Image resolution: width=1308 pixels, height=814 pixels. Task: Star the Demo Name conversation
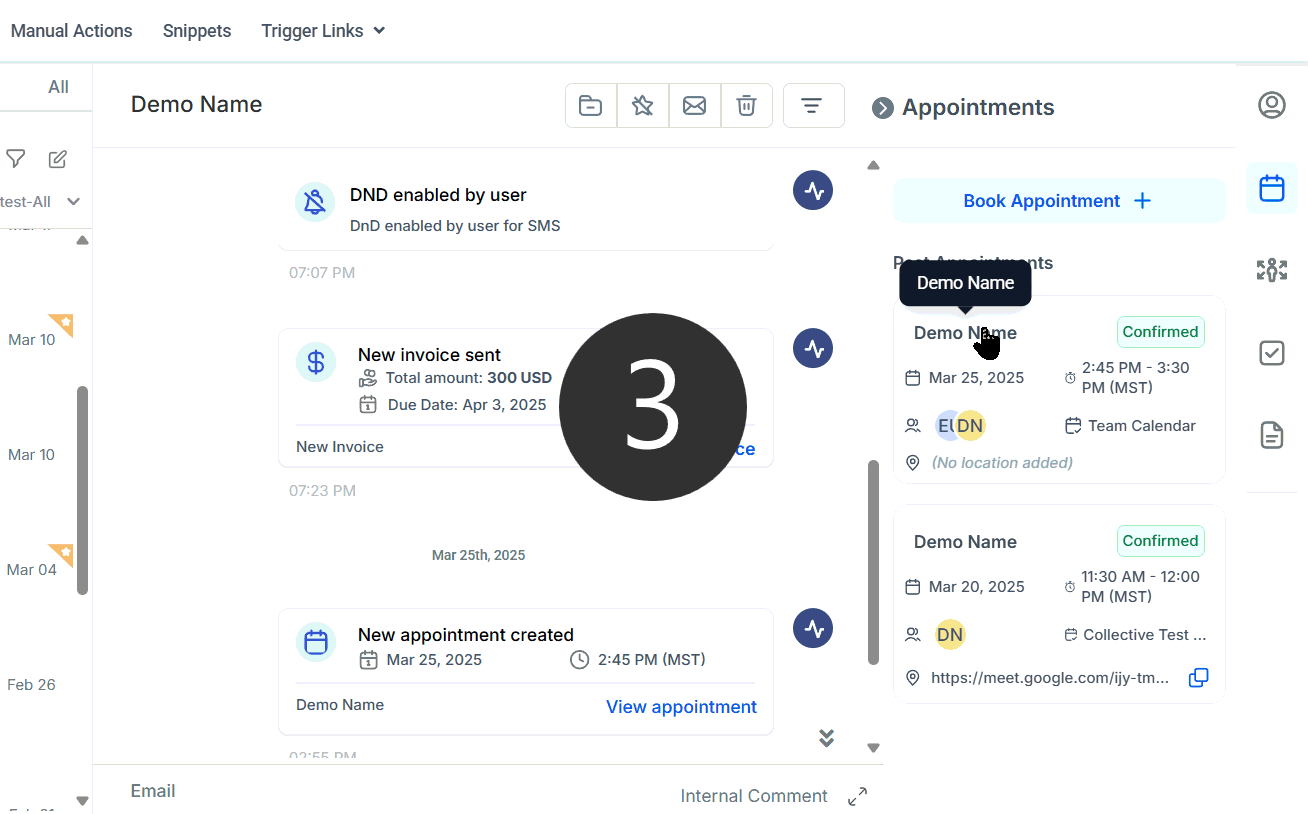pyautogui.click(x=643, y=106)
